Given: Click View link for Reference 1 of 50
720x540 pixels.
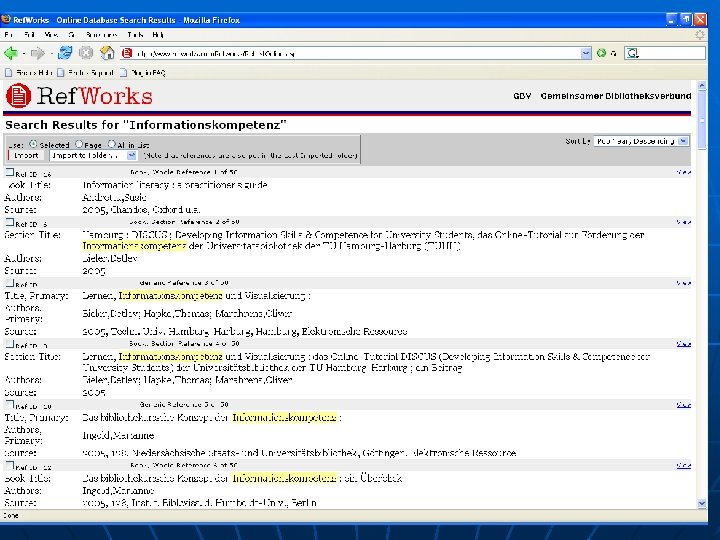Looking at the screenshot, I should [x=684, y=172].
